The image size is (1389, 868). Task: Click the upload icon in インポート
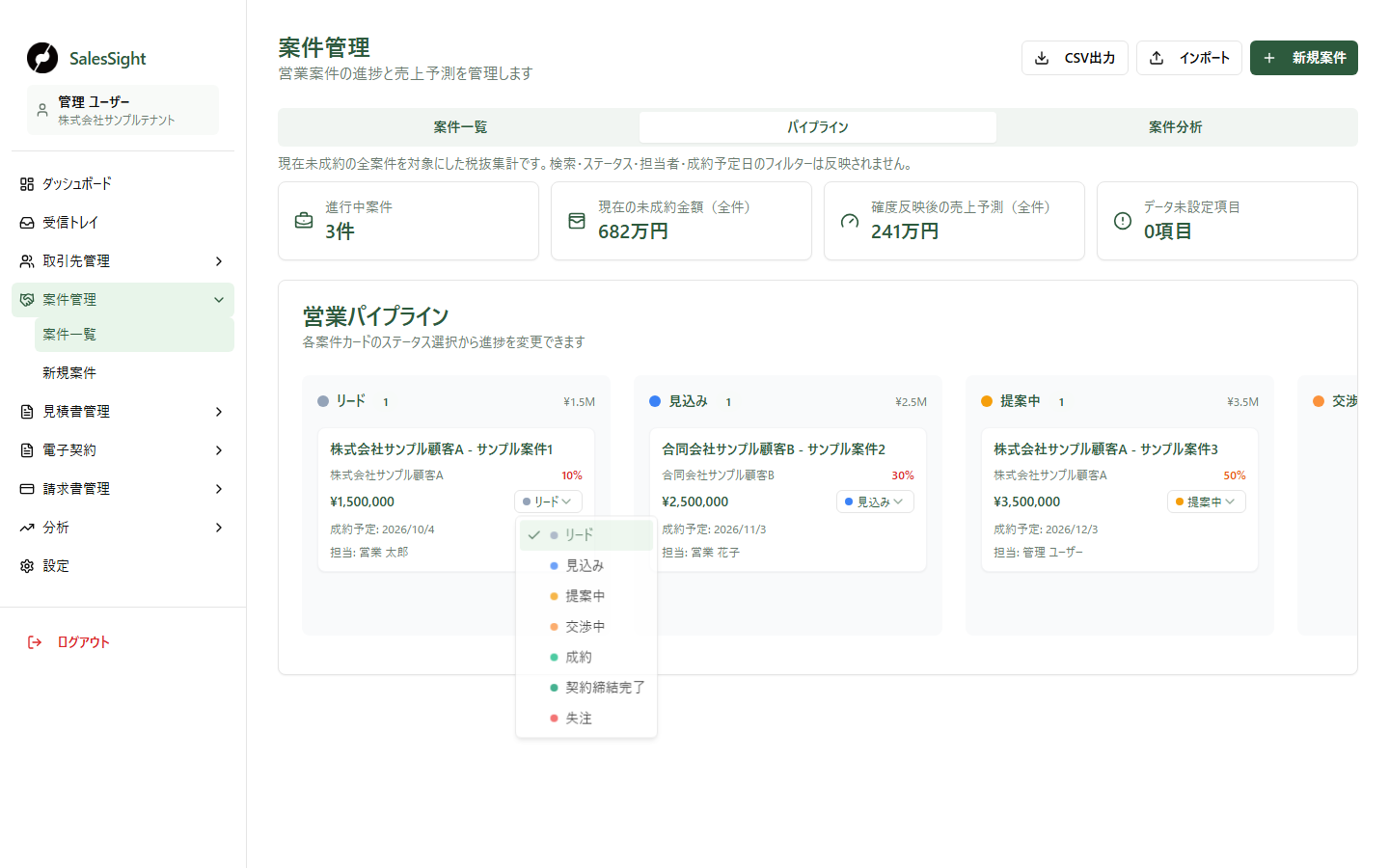[x=1157, y=58]
